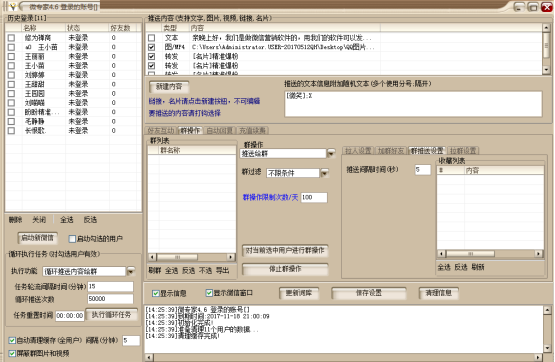The width and height of the screenshot is (555, 362).
Task: Click the 群列表 horizontal scrollbar thumb
Action: click(x=177, y=257)
